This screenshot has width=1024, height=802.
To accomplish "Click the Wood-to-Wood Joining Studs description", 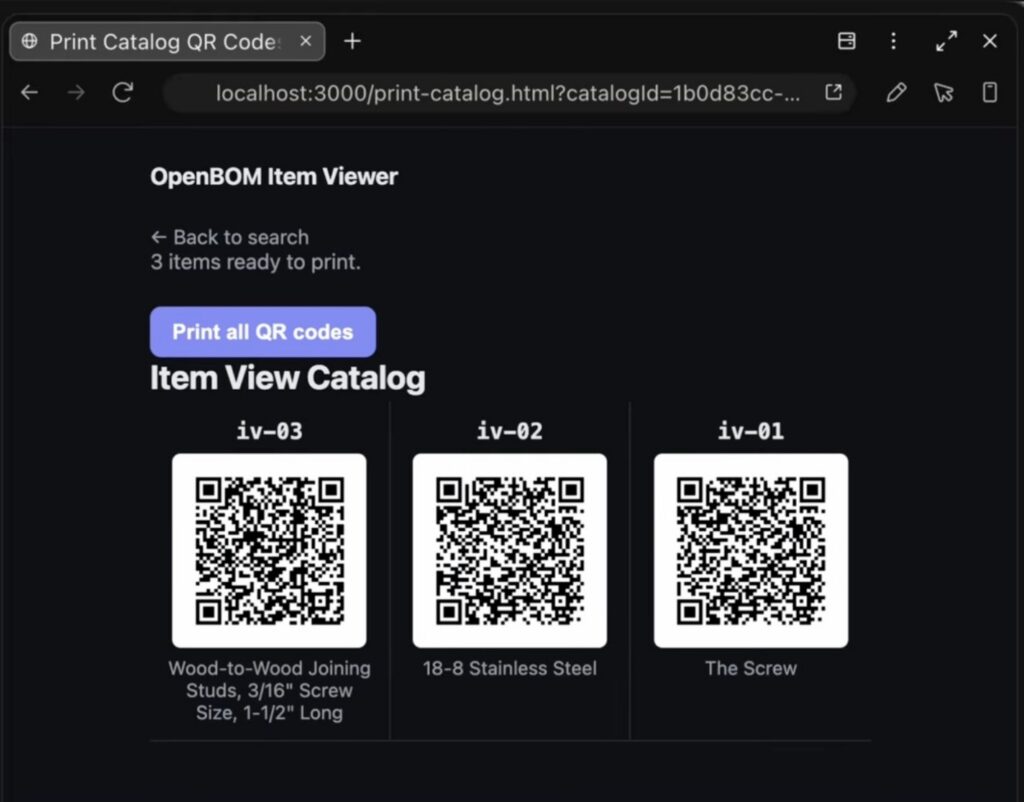I will [x=269, y=690].
